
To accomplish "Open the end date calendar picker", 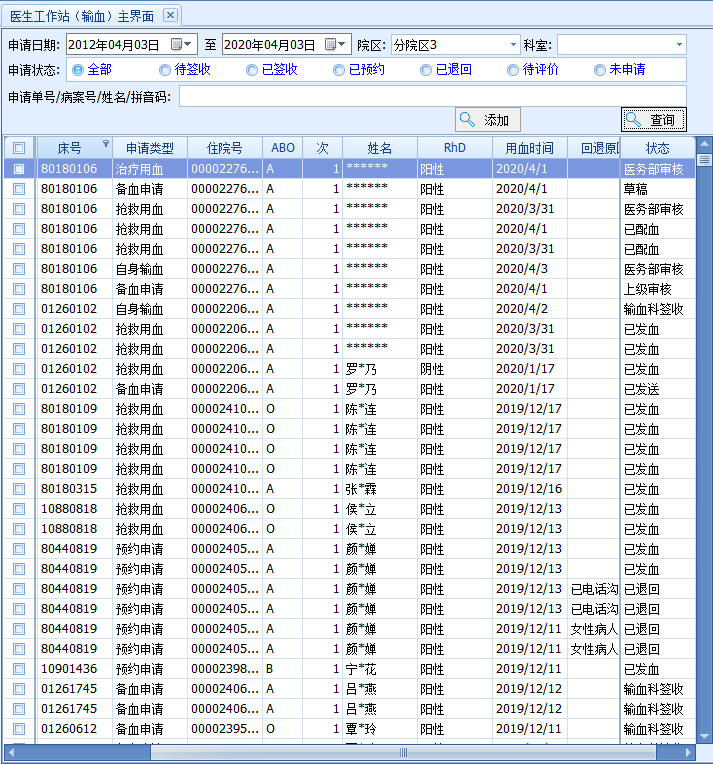I will pyautogui.click(x=330, y=45).
